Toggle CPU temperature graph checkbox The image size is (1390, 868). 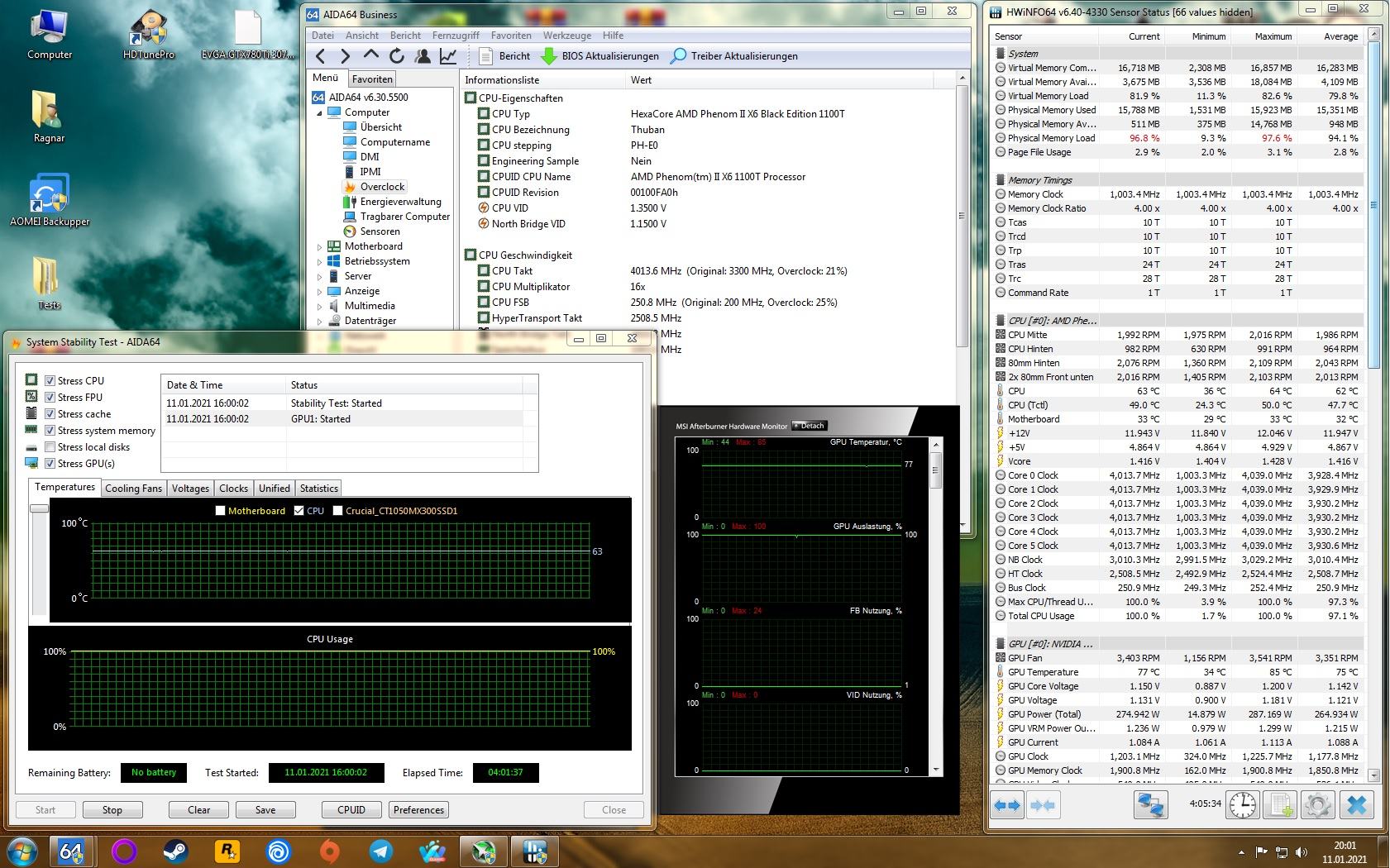pos(299,511)
